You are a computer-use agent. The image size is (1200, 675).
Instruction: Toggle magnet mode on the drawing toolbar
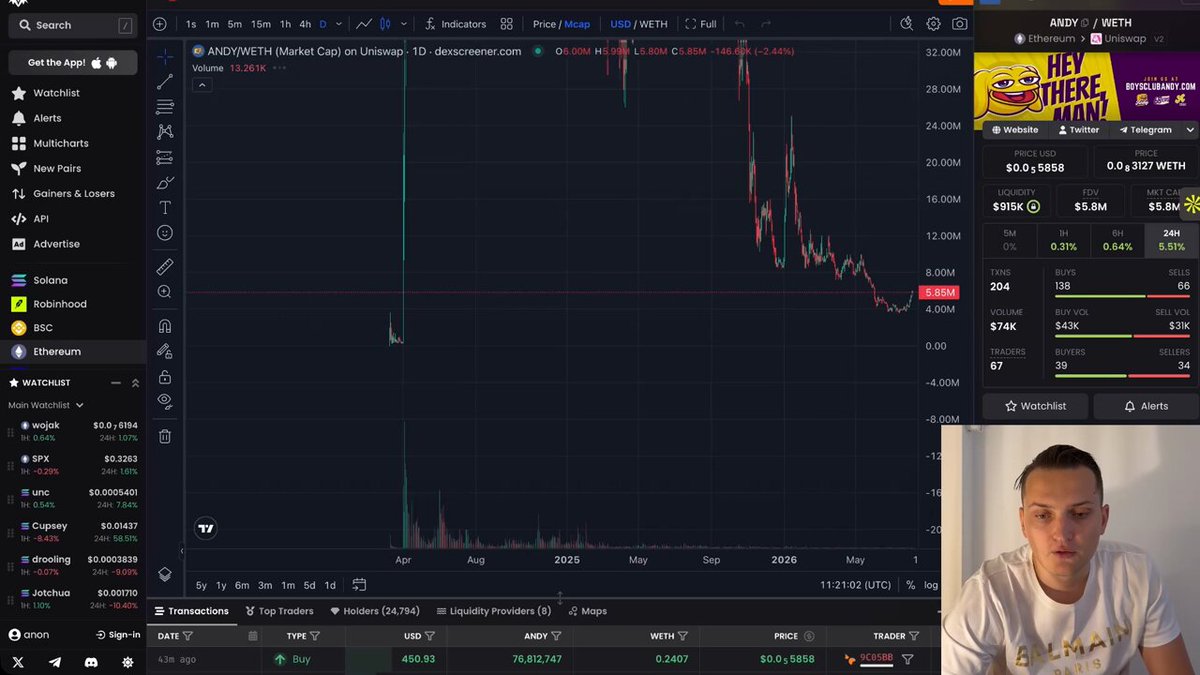(x=165, y=326)
